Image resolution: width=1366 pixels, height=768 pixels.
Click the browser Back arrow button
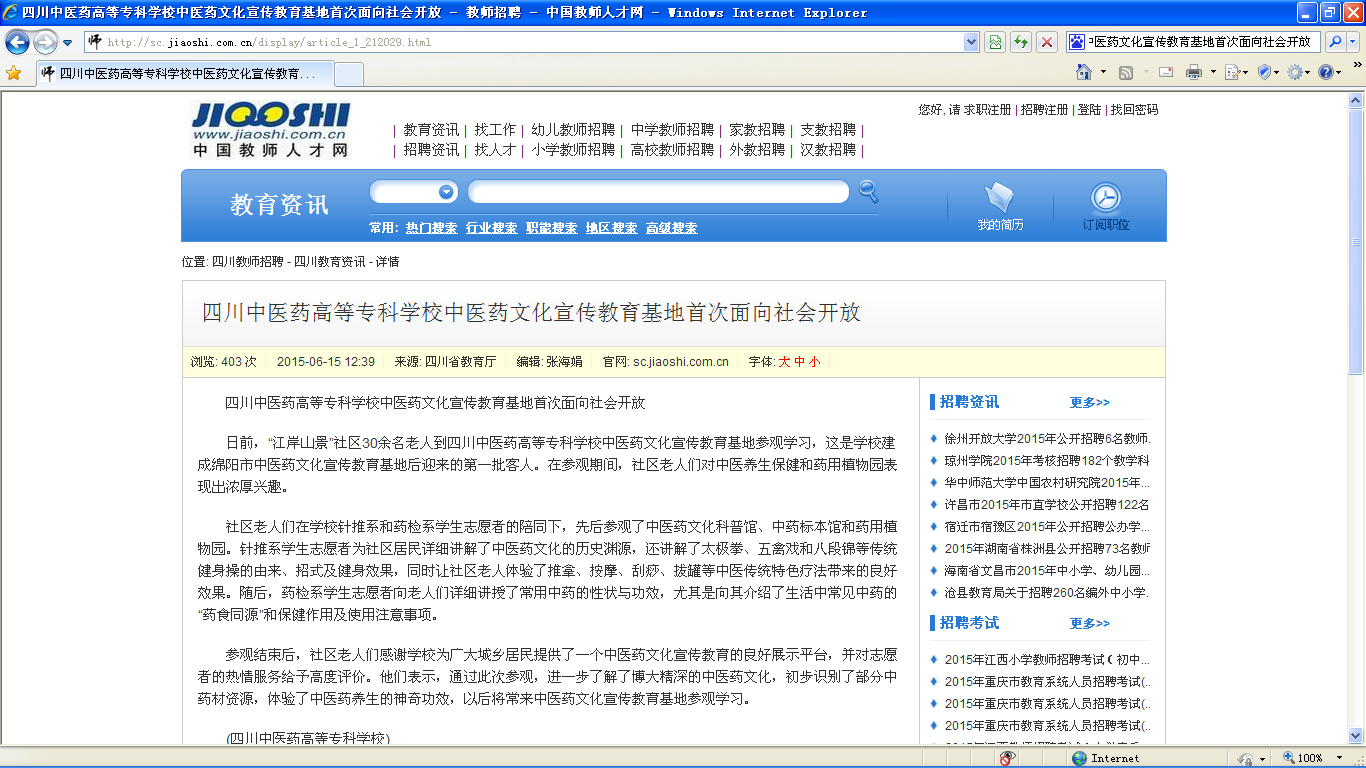(17, 42)
